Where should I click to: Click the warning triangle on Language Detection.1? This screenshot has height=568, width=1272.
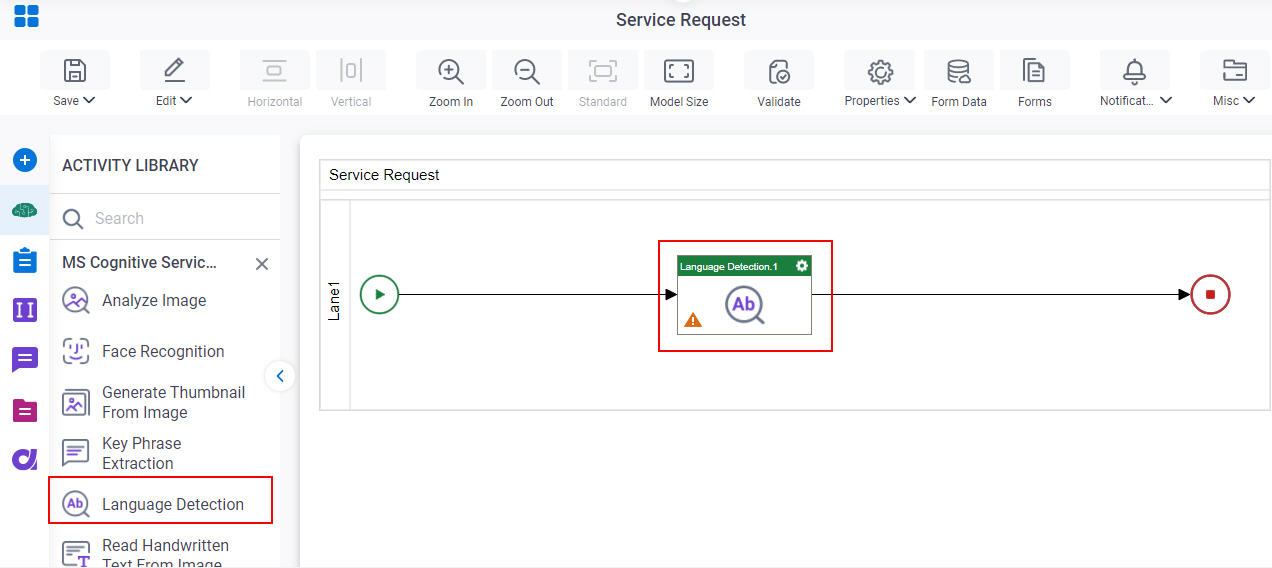693,320
